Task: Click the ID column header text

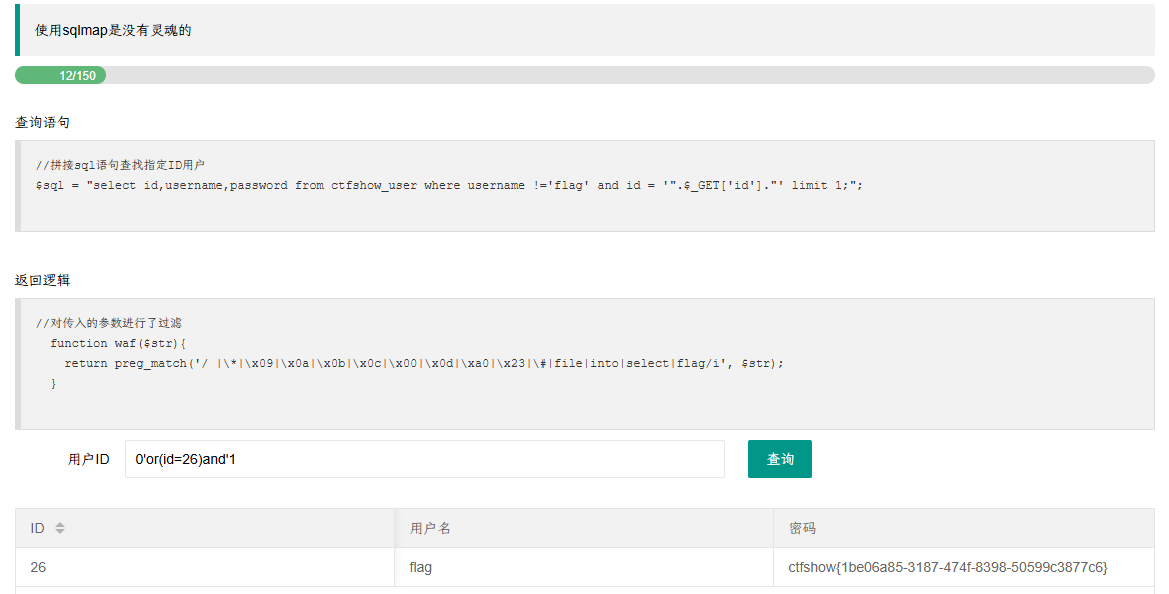Action: [37, 528]
